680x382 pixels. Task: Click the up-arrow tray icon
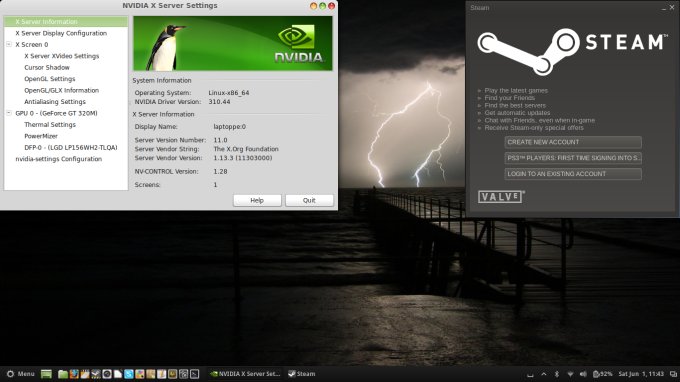[544, 374]
